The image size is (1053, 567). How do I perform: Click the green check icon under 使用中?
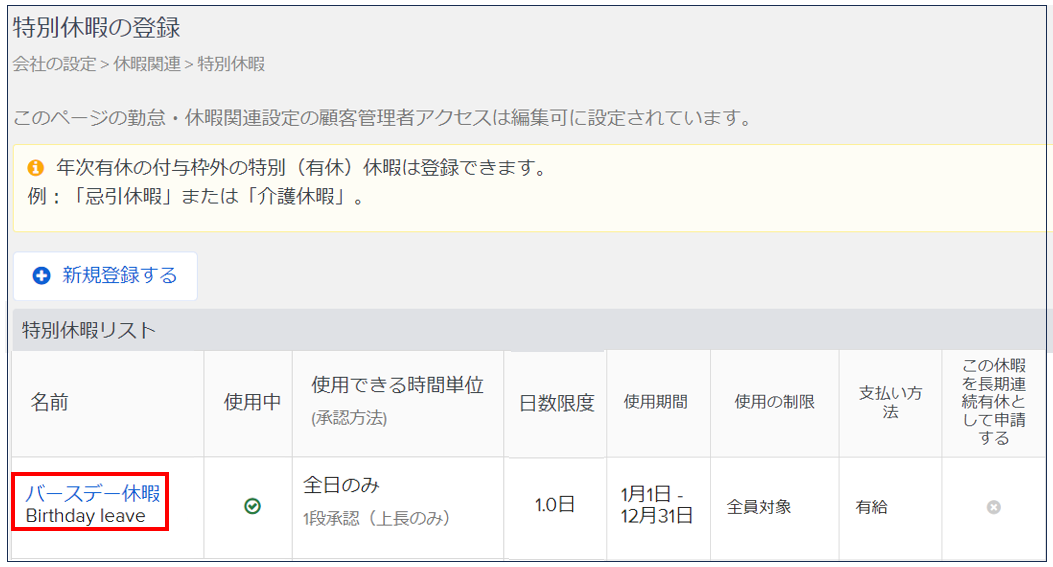pos(252,507)
